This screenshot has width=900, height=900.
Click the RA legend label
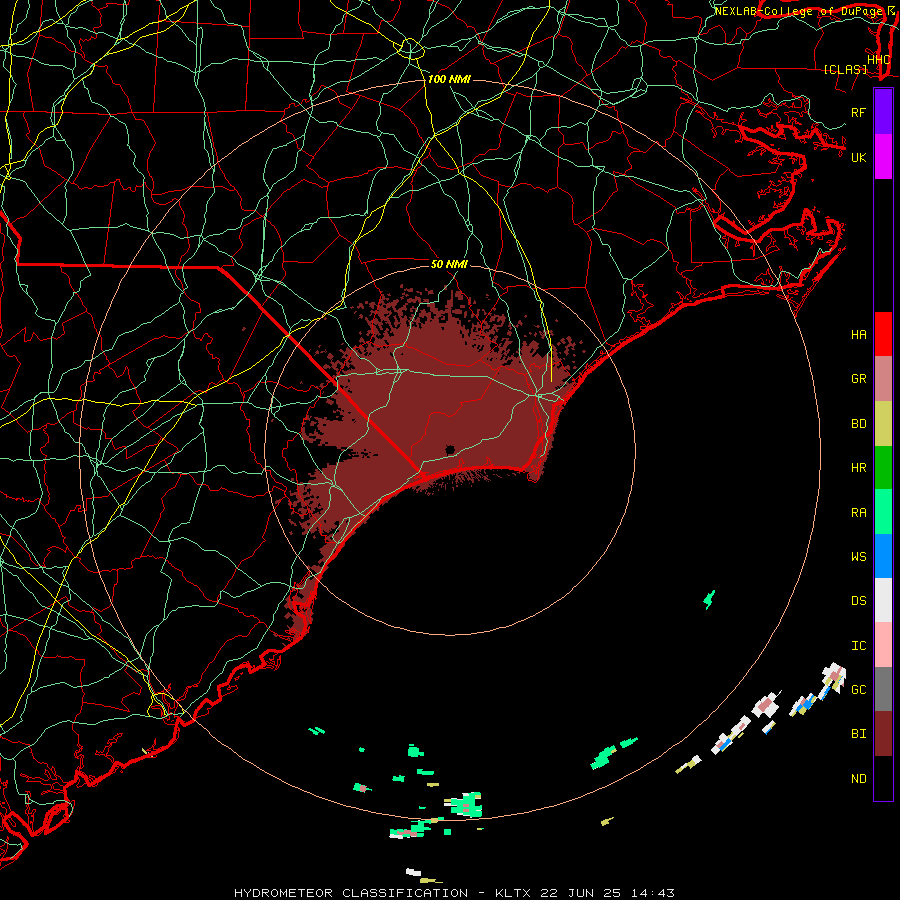click(859, 513)
